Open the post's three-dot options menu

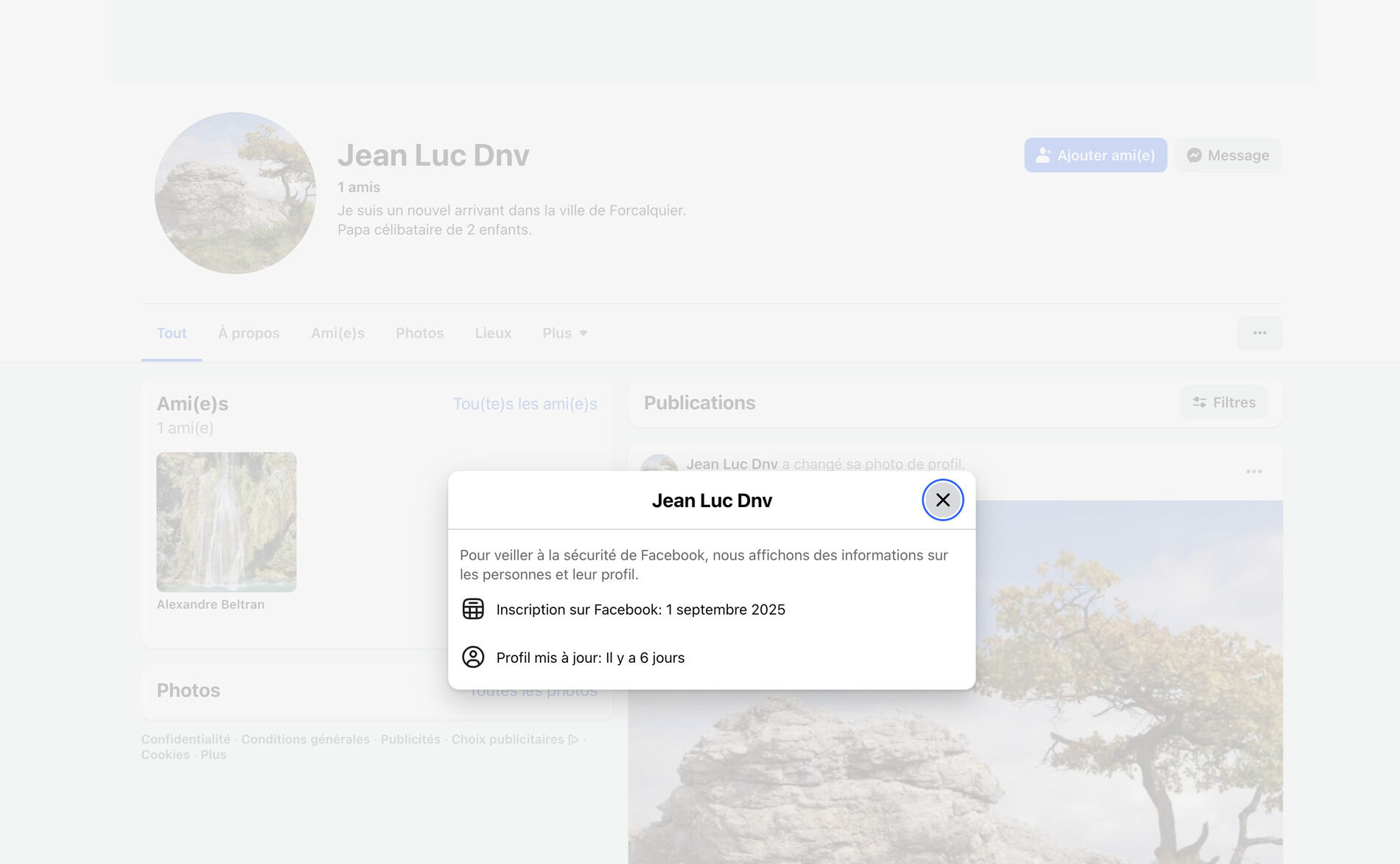[1253, 472]
